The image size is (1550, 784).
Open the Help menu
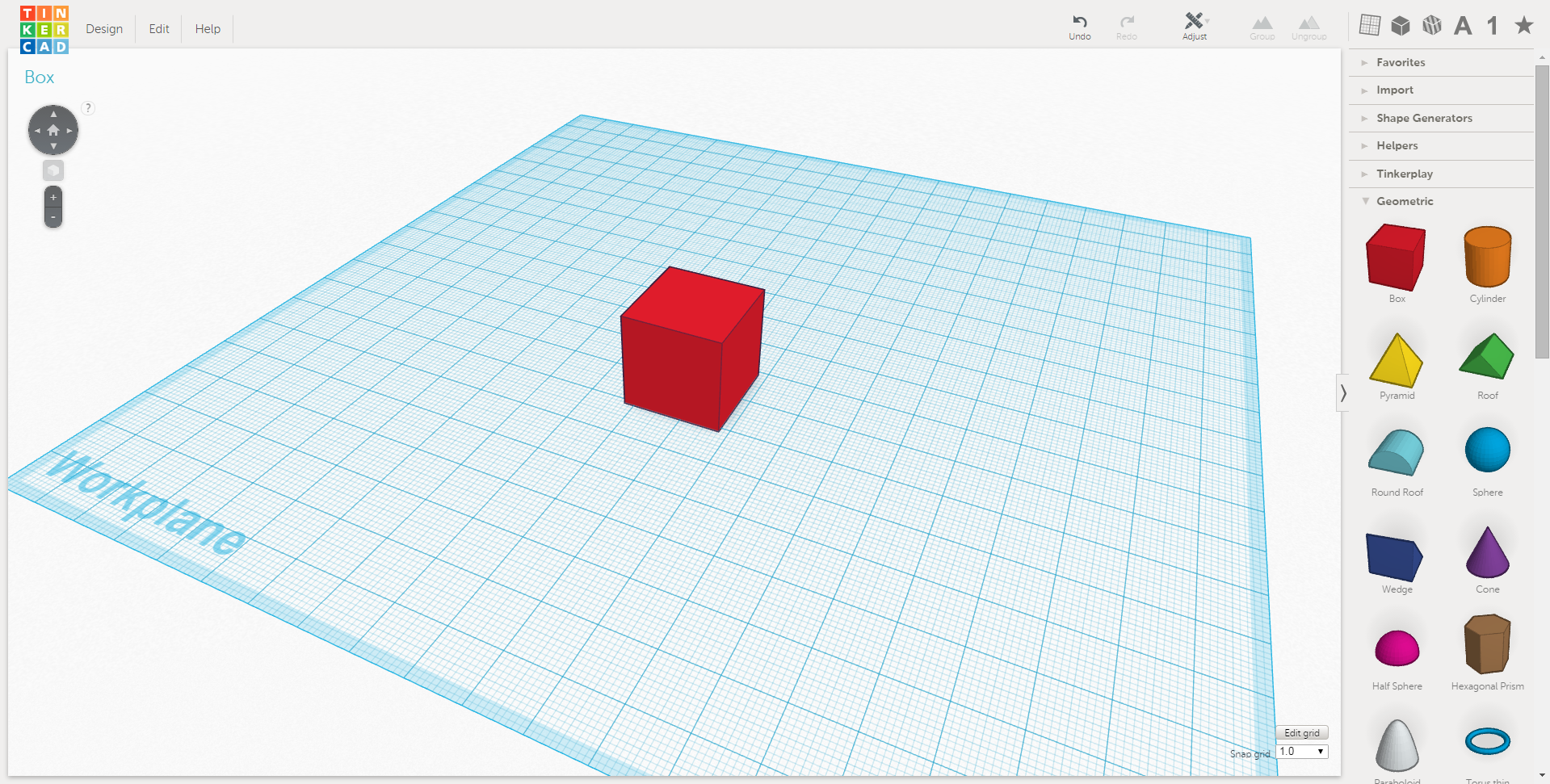pyautogui.click(x=207, y=28)
